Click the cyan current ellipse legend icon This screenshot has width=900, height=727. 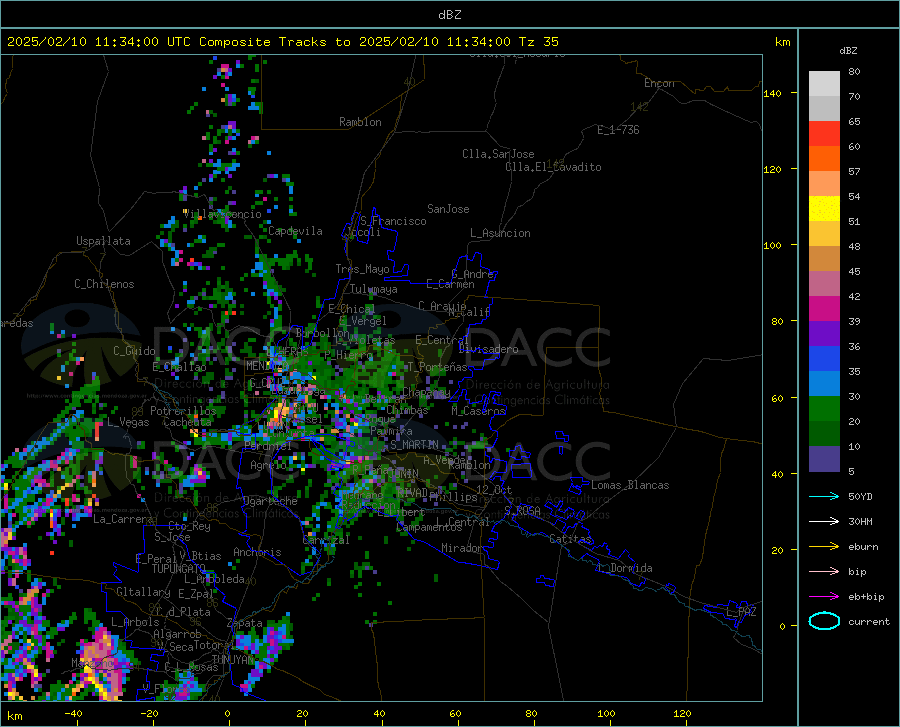click(x=824, y=621)
